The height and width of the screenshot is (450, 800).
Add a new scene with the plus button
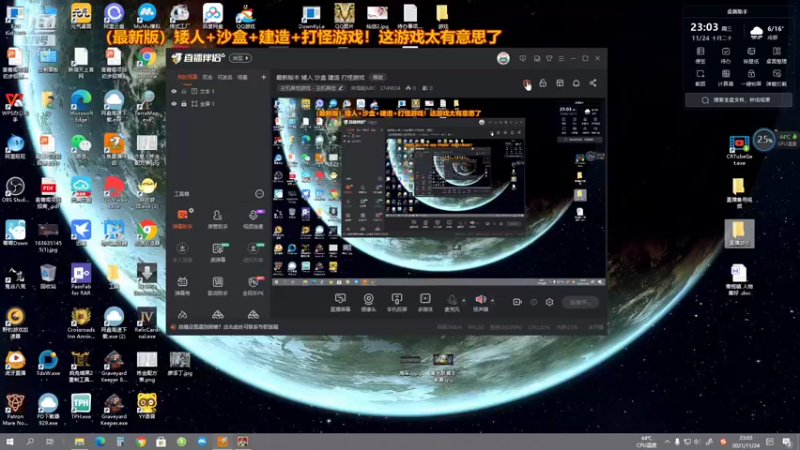(x=263, y=77)
